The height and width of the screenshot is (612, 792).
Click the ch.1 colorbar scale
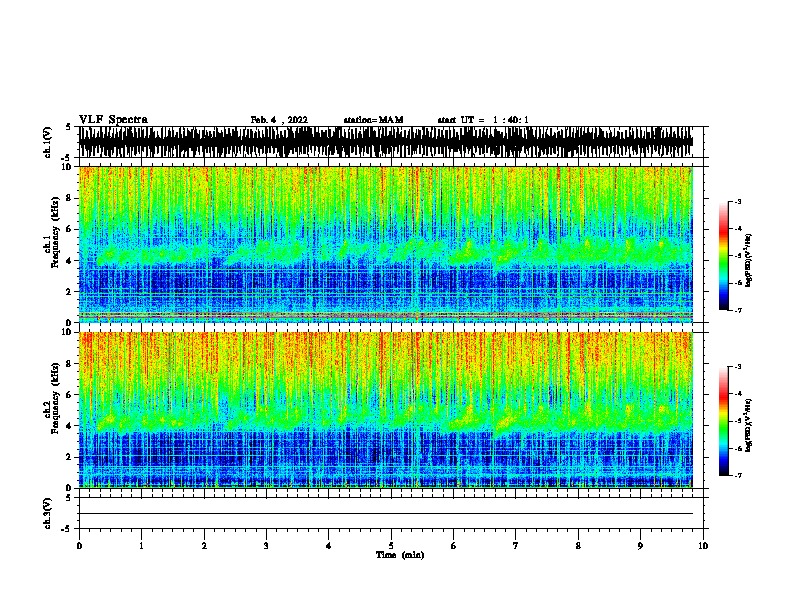tap(724, 256)
